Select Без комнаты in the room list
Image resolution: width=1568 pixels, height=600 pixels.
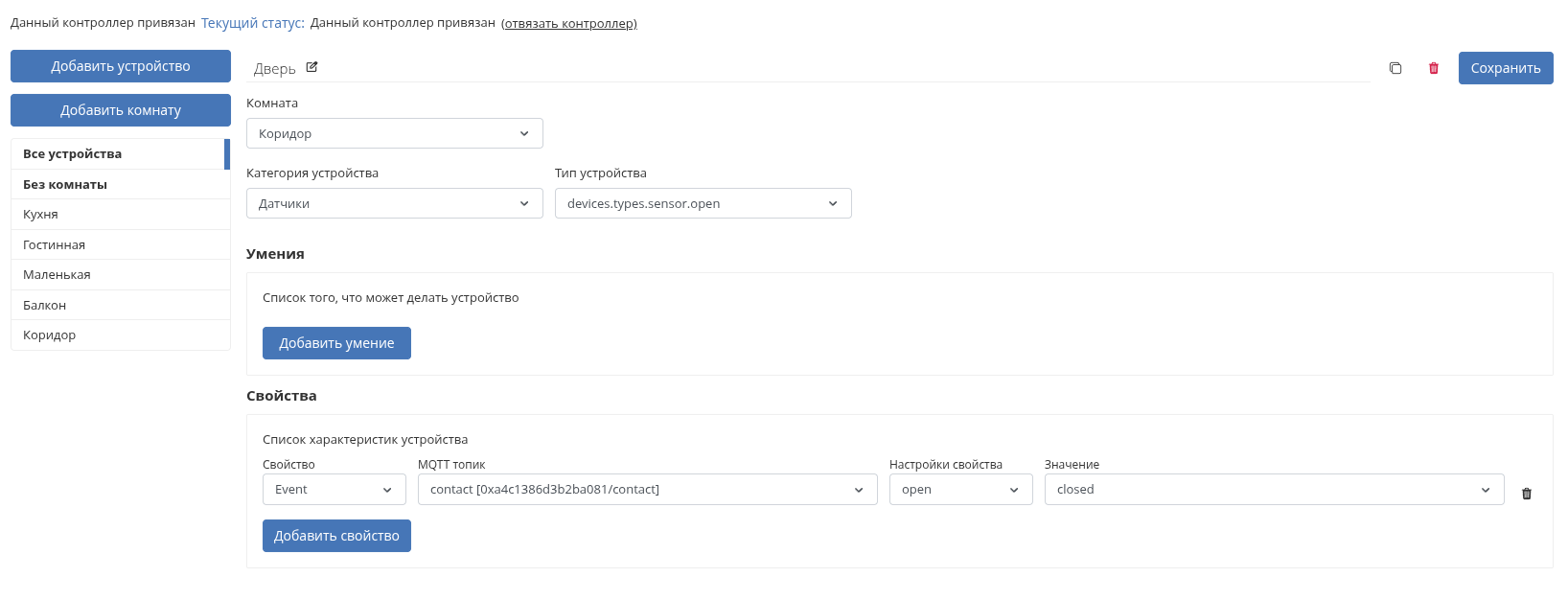[x=119, y=185]
